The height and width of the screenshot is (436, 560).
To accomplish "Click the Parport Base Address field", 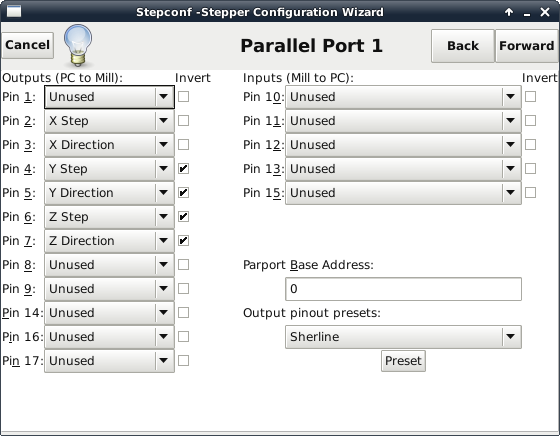I will click(x=403, y=289).
